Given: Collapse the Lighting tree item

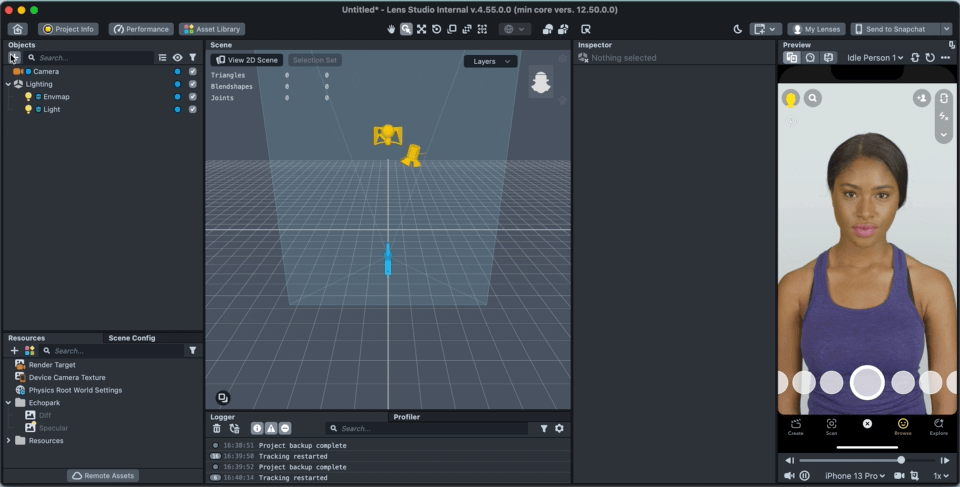Looking at the screenshot, I should 8,84.
